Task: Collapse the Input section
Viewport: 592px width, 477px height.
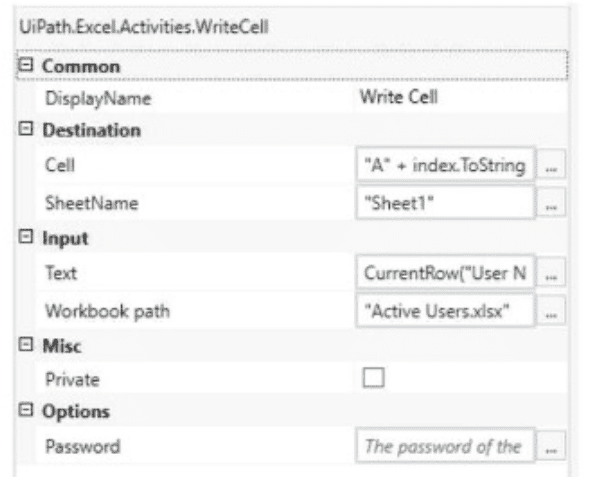Action: pos(26,237)
